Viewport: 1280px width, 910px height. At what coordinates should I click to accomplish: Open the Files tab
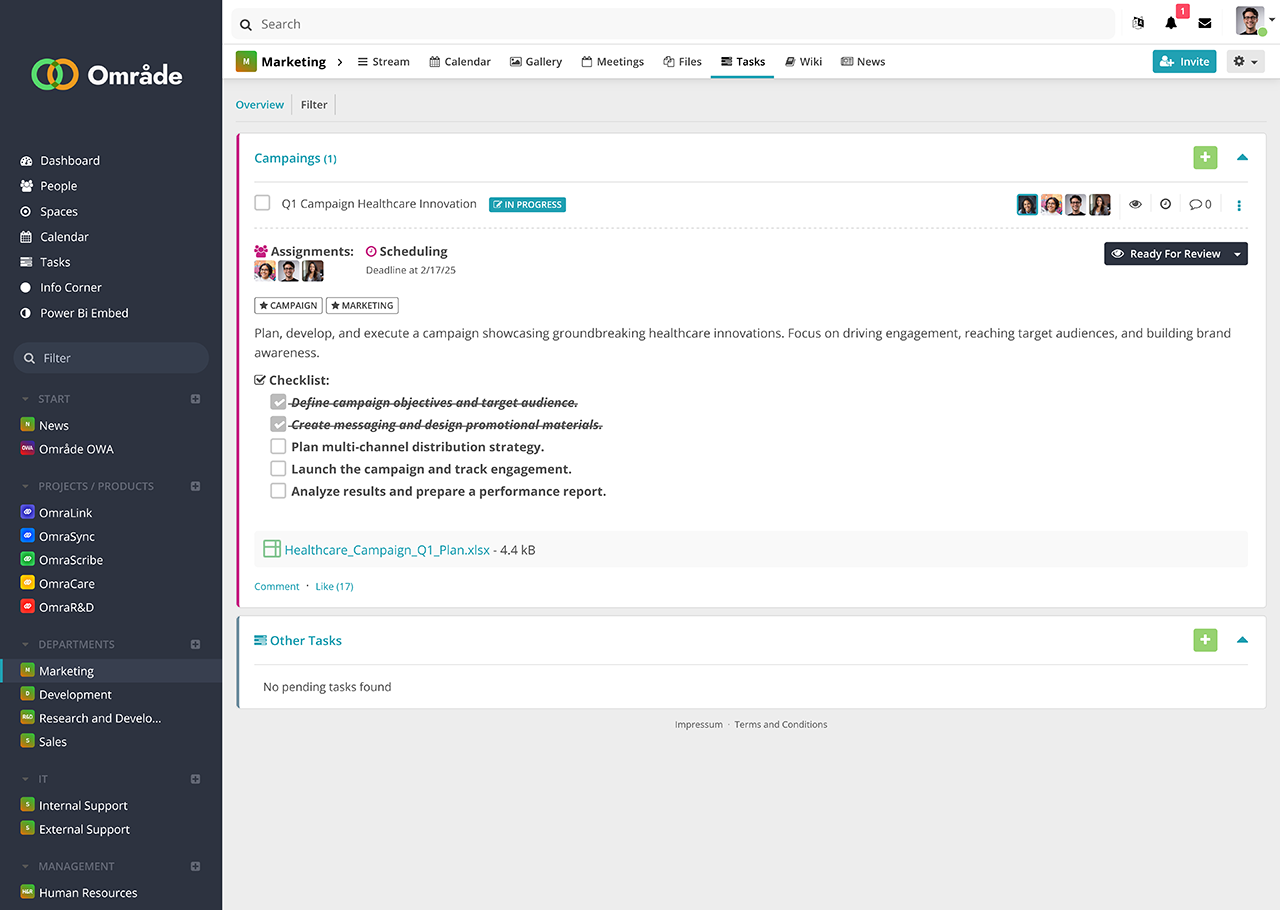click(x=682, y=62)
